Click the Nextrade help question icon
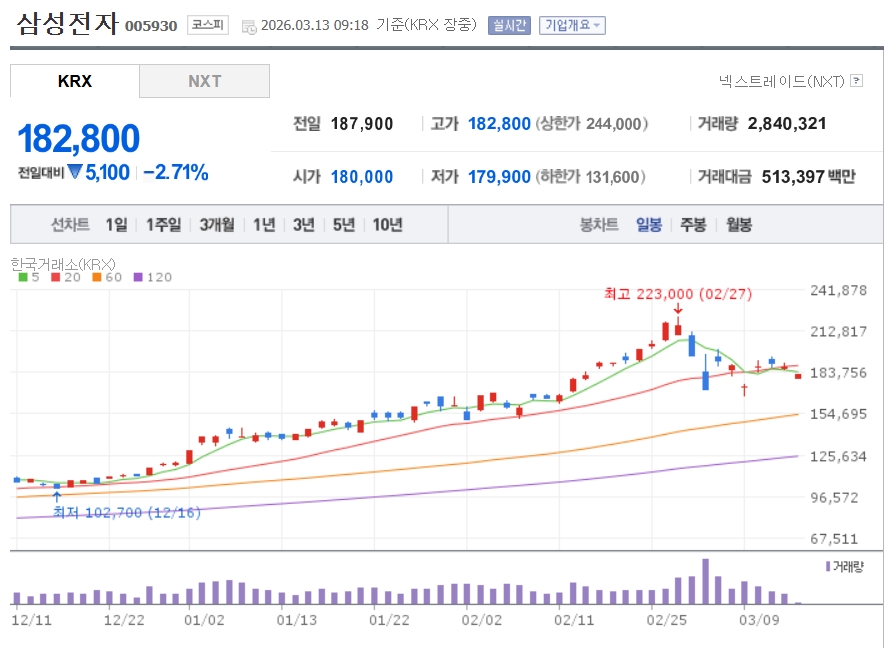This screenshot has height=648, width=884. click(x=856, y=81)
